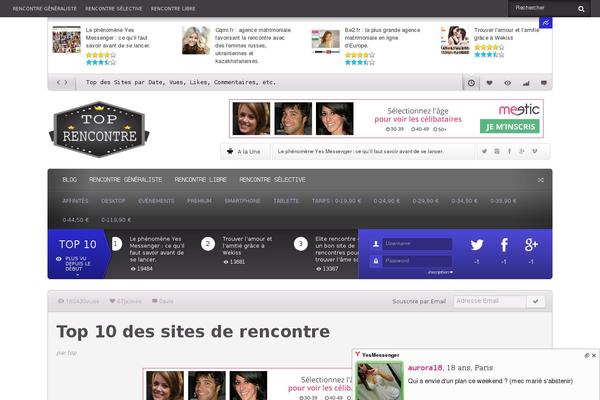Open Plus vu depuis le début dropdown
Screen dimensions: 600x400
click(x=78, y=264)
